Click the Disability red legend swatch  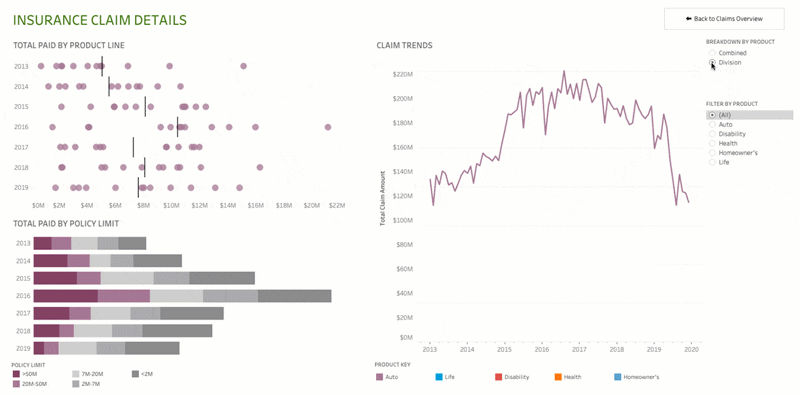click(x=498, y=377)
